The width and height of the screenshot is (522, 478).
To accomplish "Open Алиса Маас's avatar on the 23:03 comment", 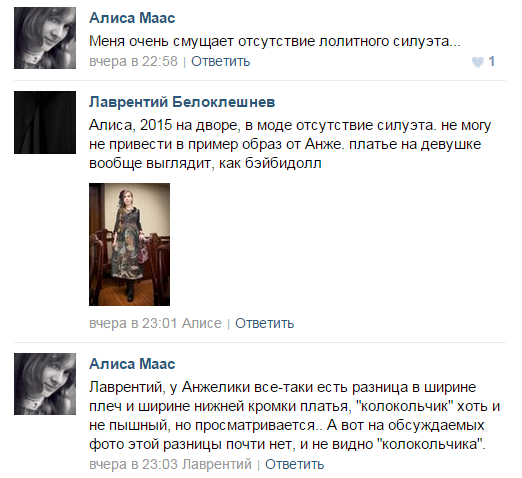I will (45, 384).
